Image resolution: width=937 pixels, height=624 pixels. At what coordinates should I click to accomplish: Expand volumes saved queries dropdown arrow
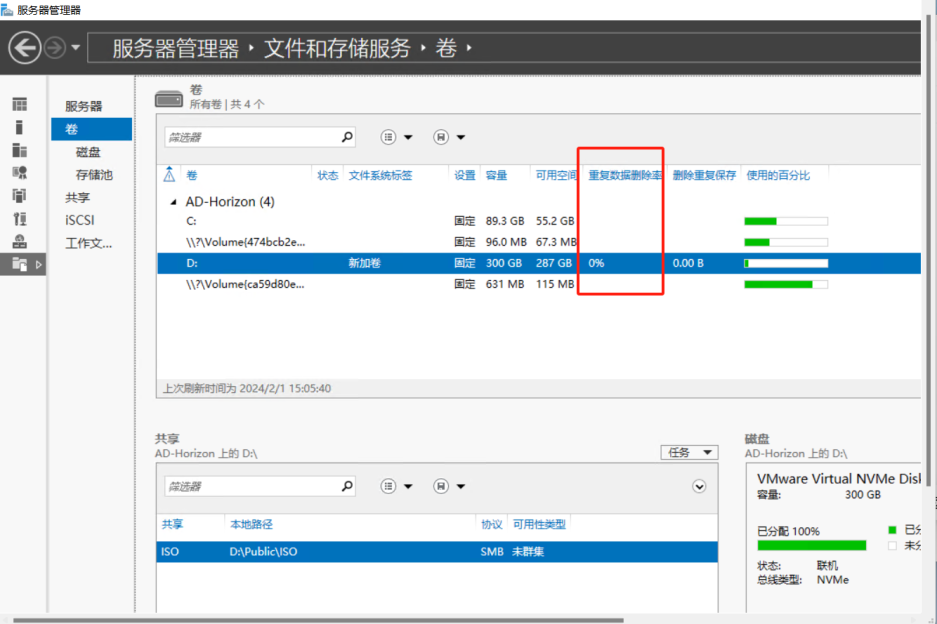click(461, 137)
